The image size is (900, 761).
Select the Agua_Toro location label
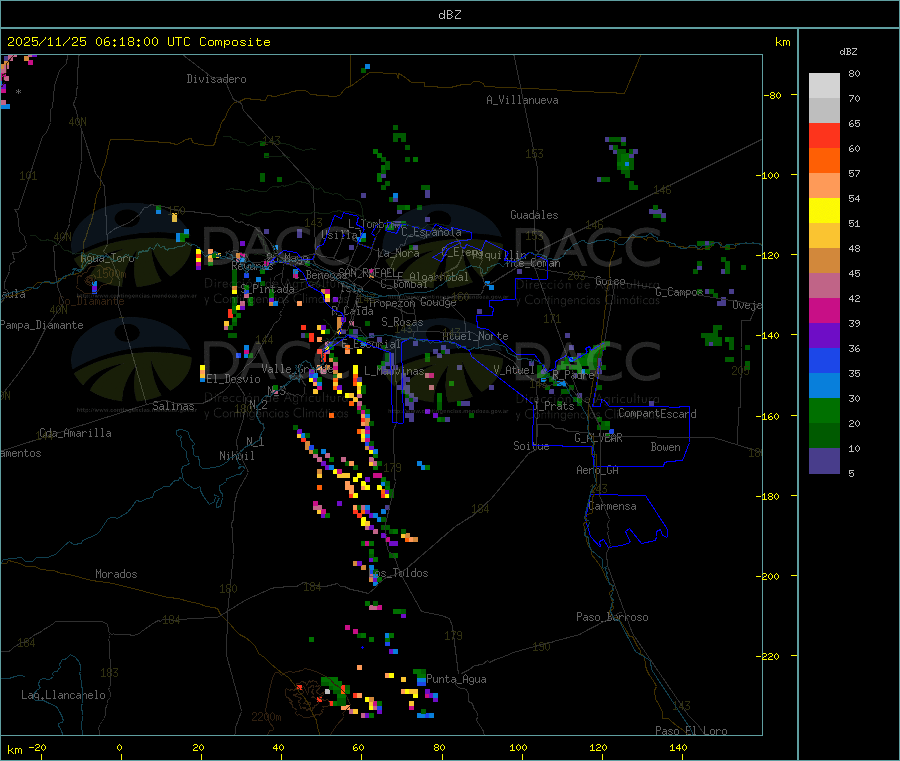107,258
